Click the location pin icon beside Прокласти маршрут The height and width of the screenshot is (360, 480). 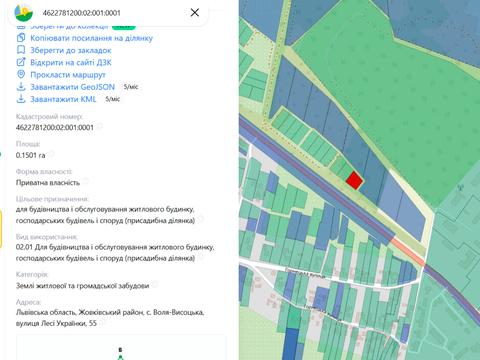point(21,74)
